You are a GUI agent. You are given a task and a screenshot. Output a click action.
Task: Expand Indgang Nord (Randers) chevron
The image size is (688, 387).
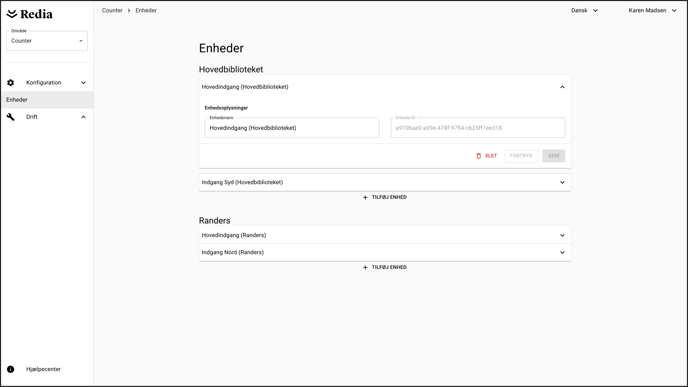pyautogui.click(x=562, y=252)
